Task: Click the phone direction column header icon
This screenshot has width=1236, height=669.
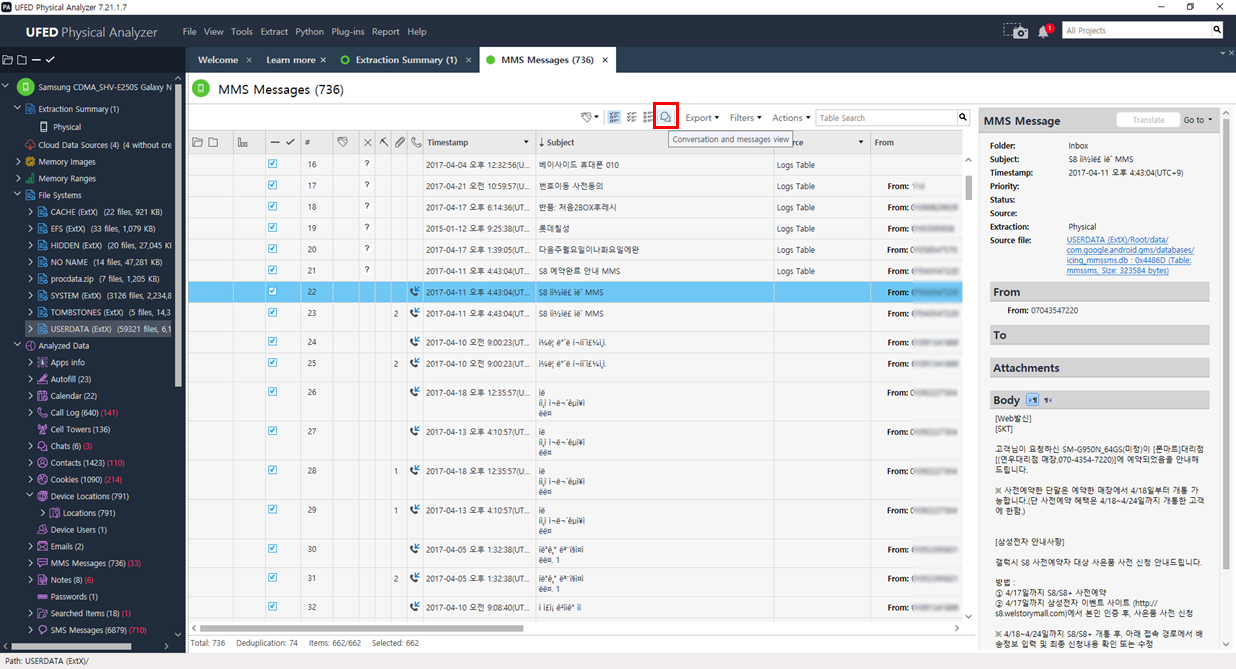Action: (416, 142)
